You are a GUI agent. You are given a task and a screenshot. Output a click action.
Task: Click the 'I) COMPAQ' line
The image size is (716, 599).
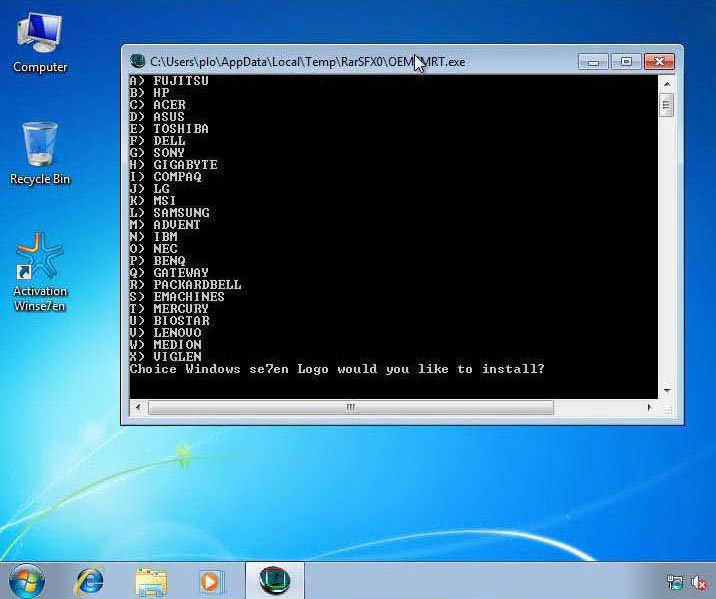pyautogui.click(x=165, y=177)
